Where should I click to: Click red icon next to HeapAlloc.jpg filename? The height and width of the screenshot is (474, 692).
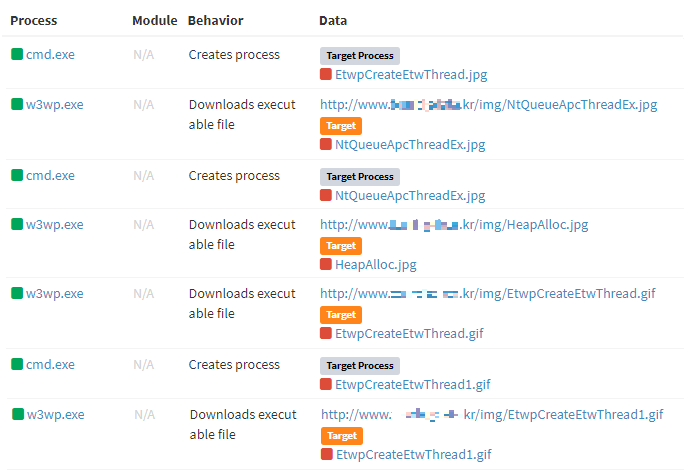tap(326, 264)
